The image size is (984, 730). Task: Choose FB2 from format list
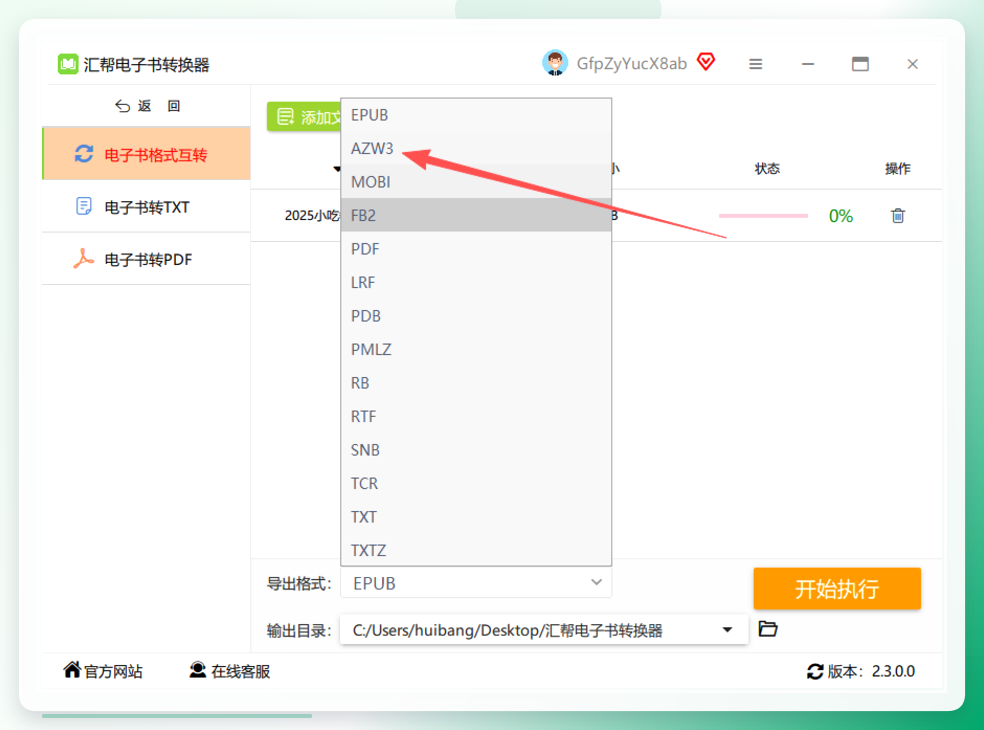coord(476,215)
